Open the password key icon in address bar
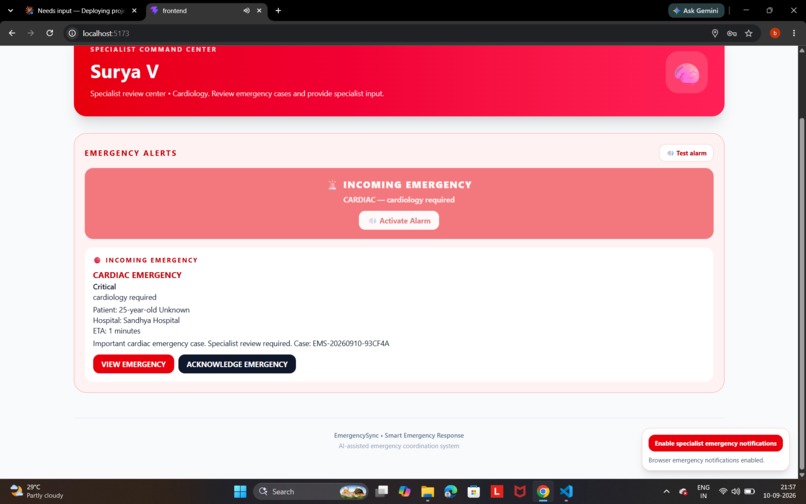Viewport: 806px width, 504px height. click(x=731, y=33)
